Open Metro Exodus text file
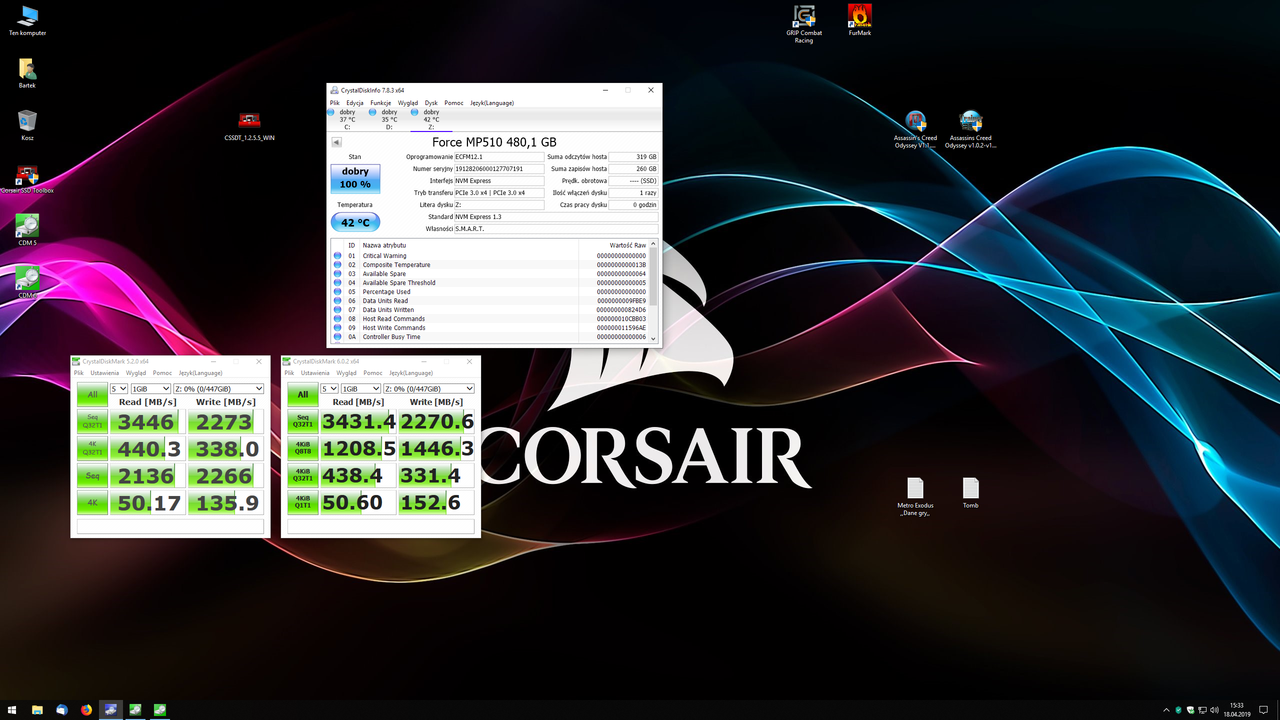Viewport: 1280px width, 720px height. coord(915,497)
